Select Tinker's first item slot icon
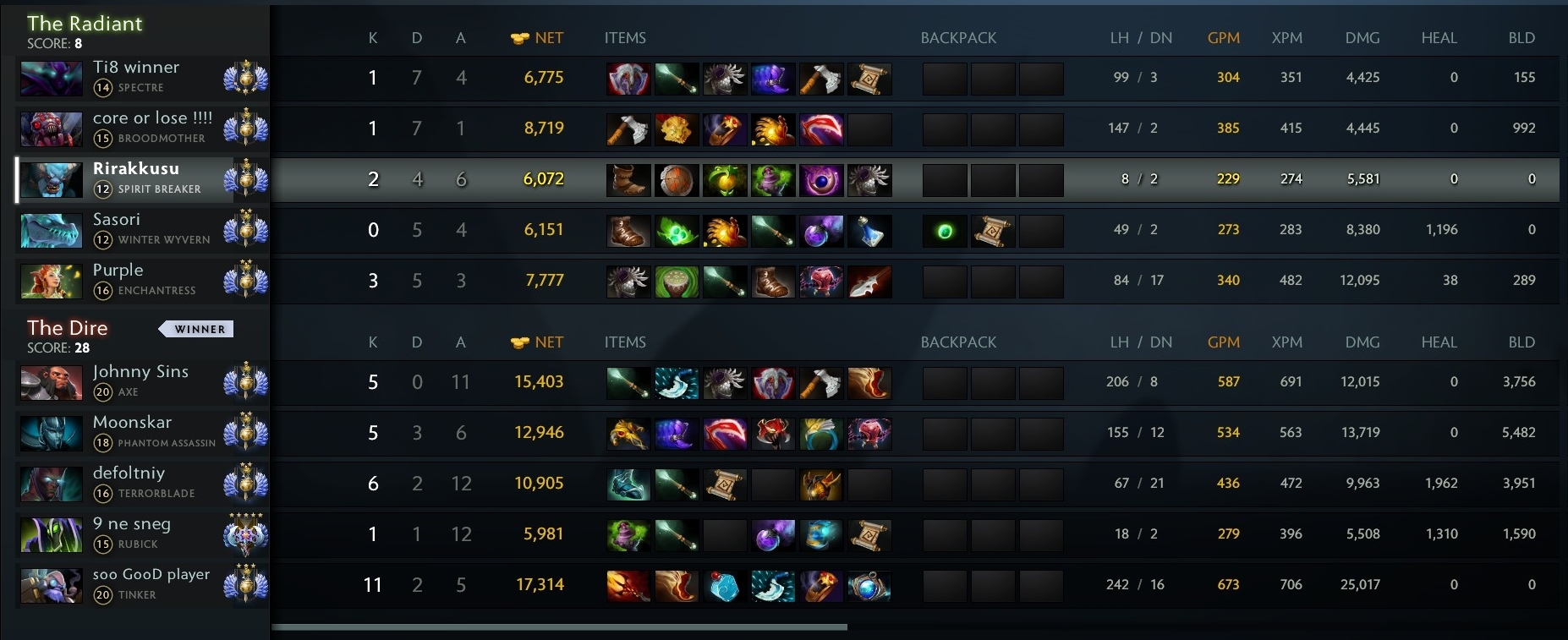Viewport: 1568px width, 640px height. click(x=628, y=586)
